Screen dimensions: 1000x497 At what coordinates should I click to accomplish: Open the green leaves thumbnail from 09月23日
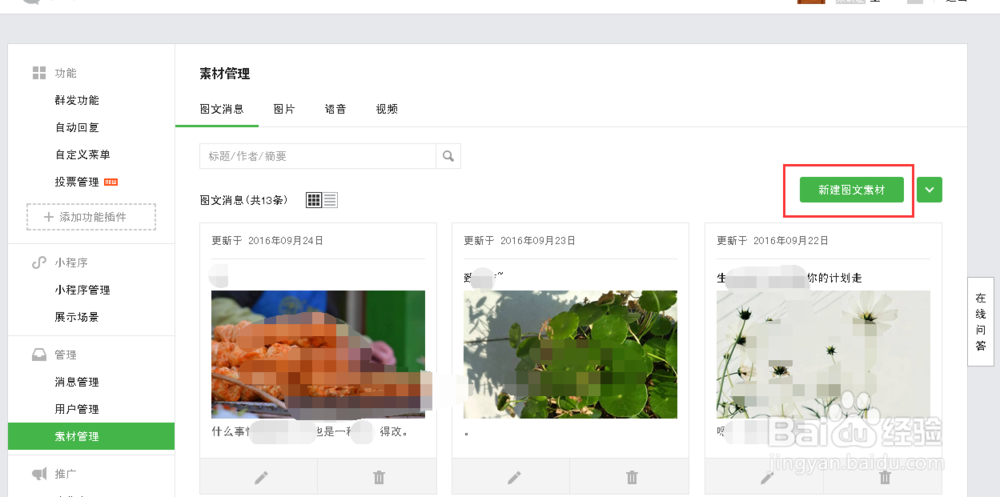coord(571,354)
